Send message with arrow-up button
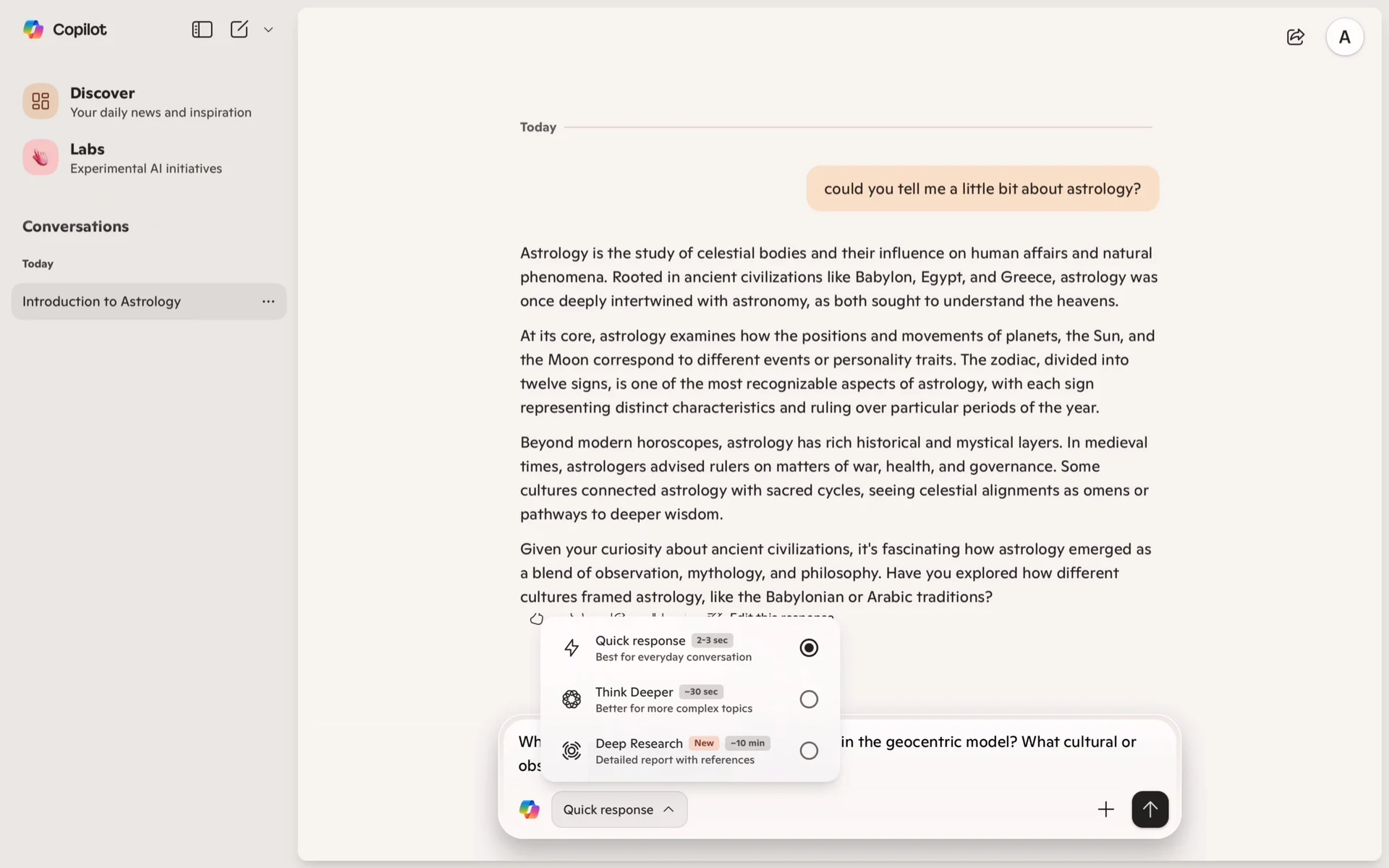Viewport: 1389px width, 868px height. (x=1150, y=809)
